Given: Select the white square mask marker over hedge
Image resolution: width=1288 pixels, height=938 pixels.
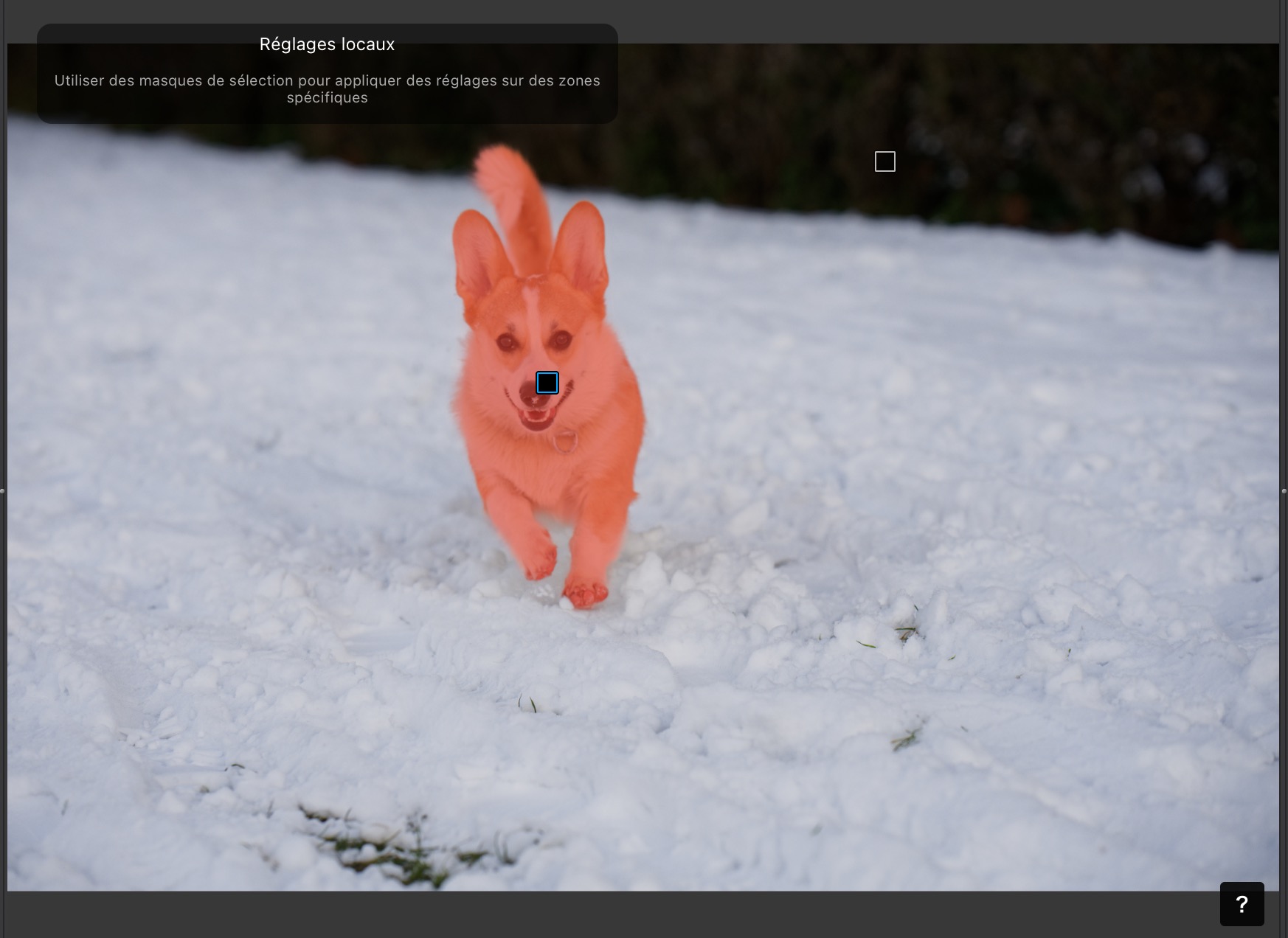Looking at the screenshot, I should click(884, 161).
